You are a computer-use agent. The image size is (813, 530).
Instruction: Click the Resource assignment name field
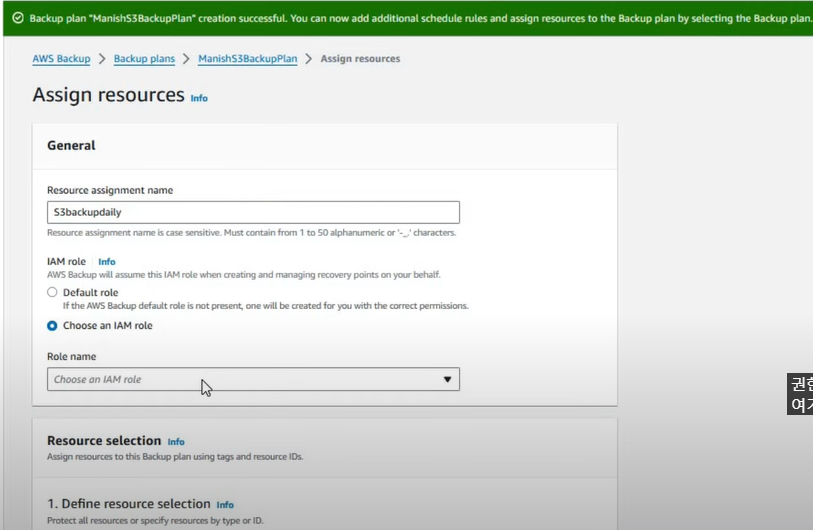[x=253, y=212]
